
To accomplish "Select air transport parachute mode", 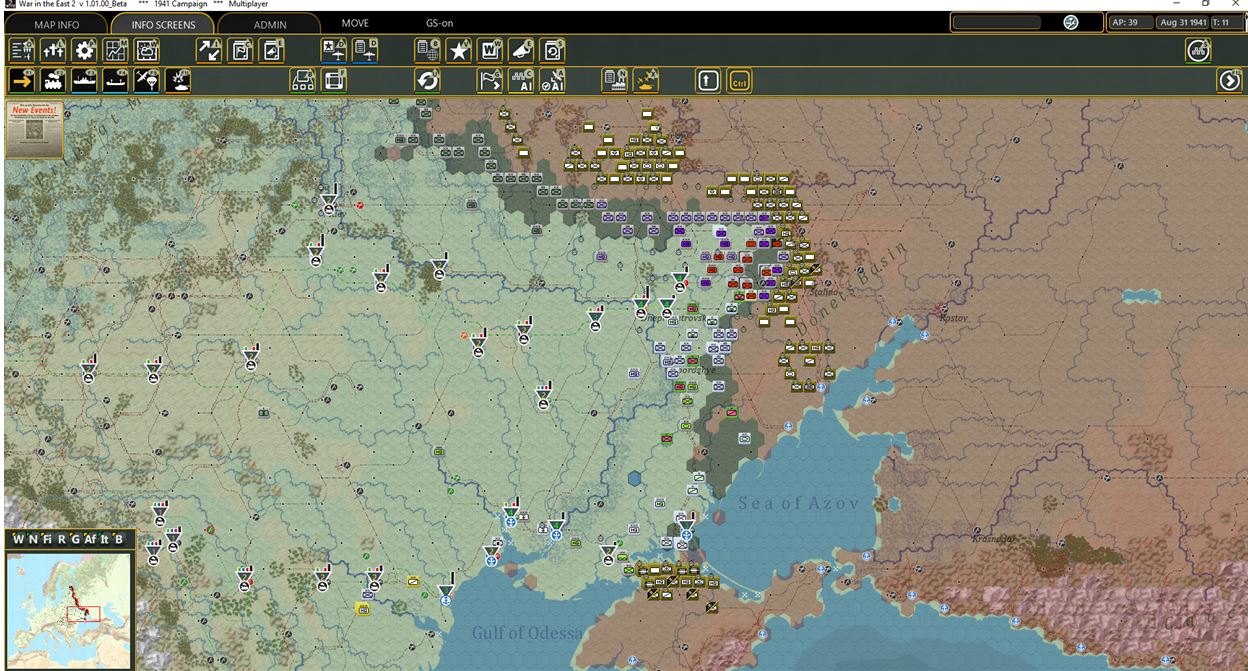I will pyautogui.click(x=148, y=80).
